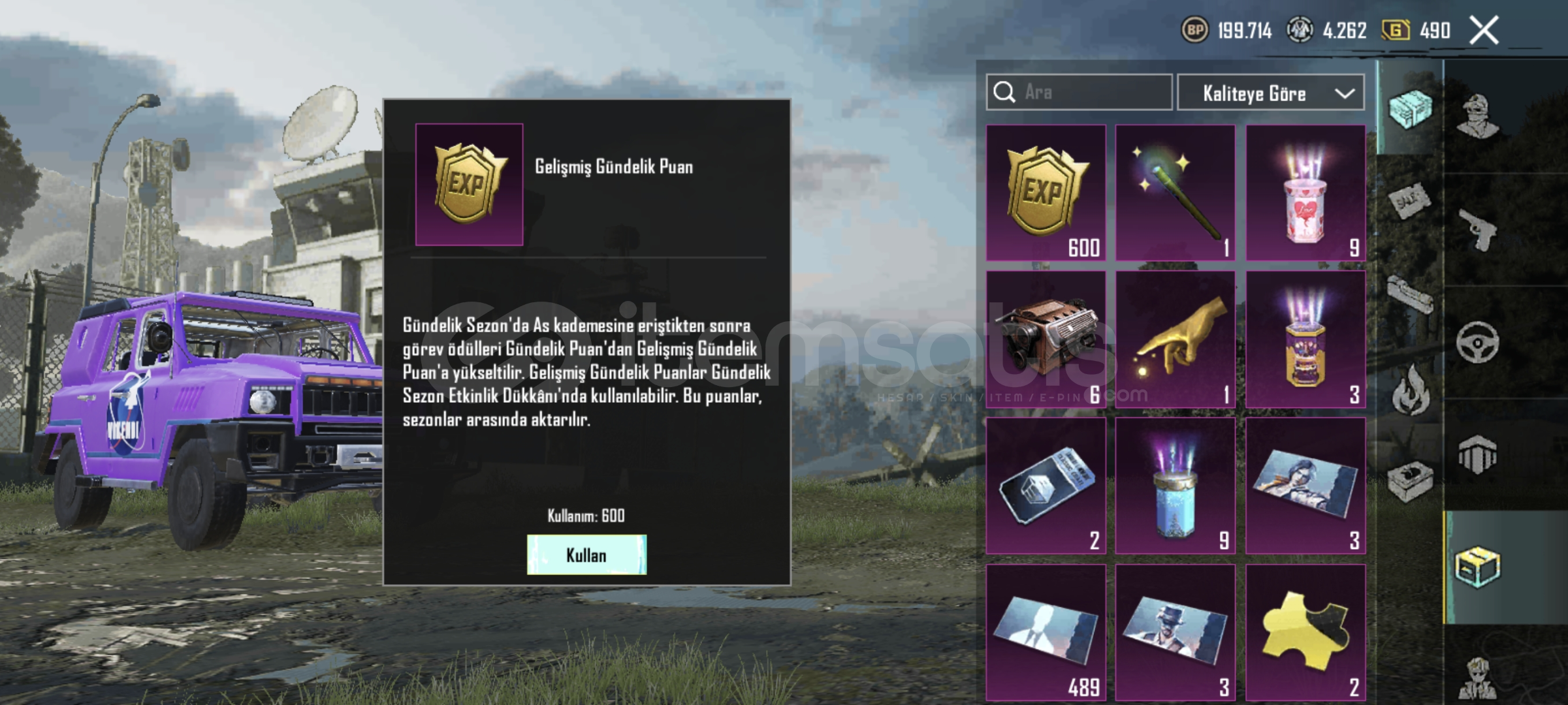Viewport: 1568px width, 705px height.
Task: Click the Ara search field
Action: (x=1079, y=92)
